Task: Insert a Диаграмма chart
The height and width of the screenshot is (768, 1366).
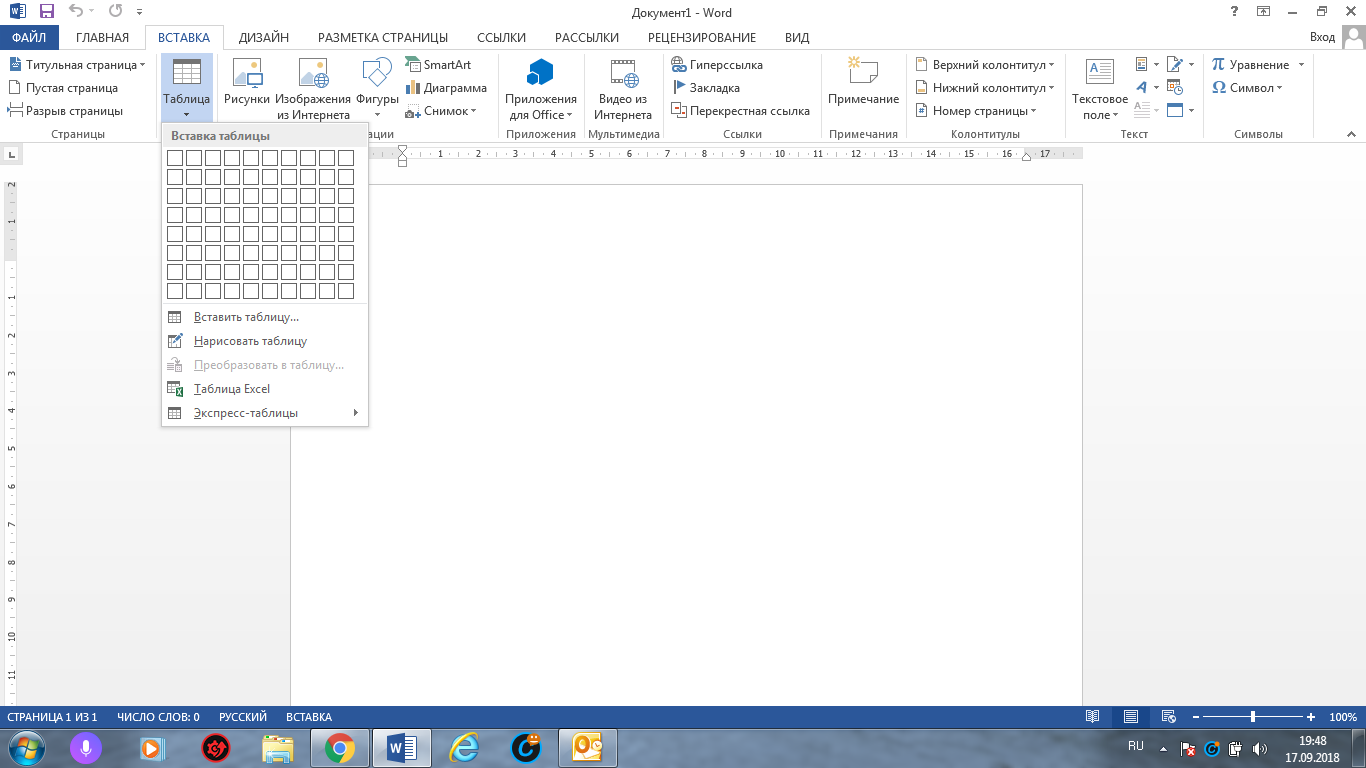Action: [445, 87]
